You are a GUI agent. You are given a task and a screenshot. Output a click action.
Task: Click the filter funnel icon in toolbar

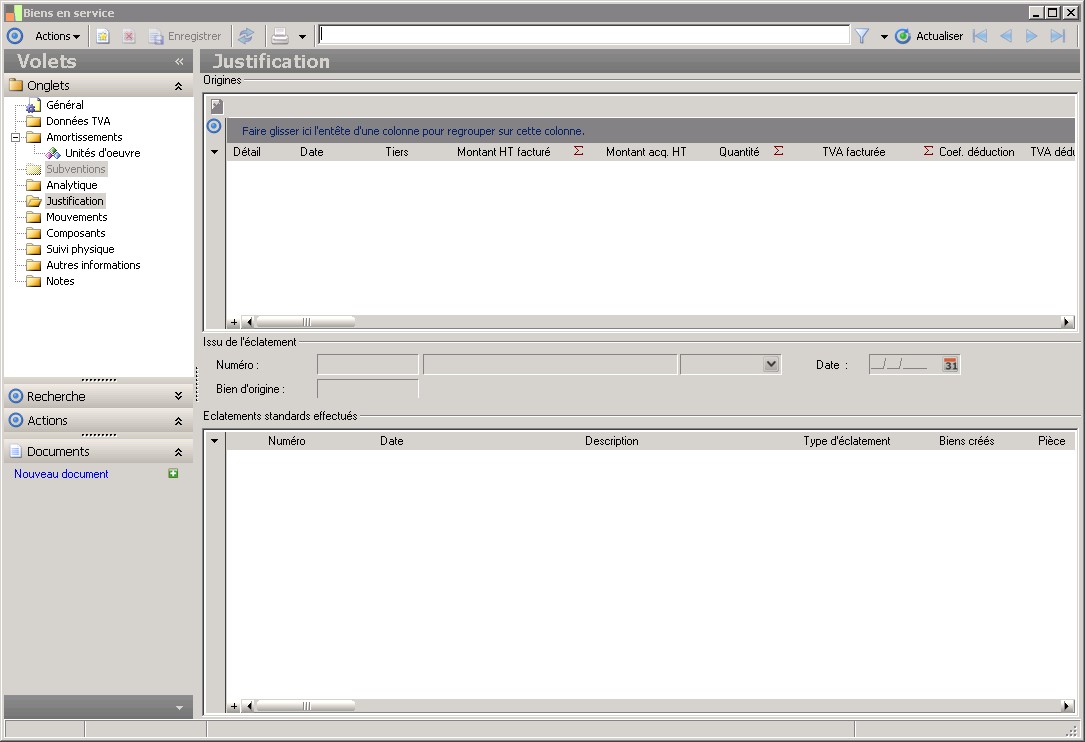pos(861,36)
